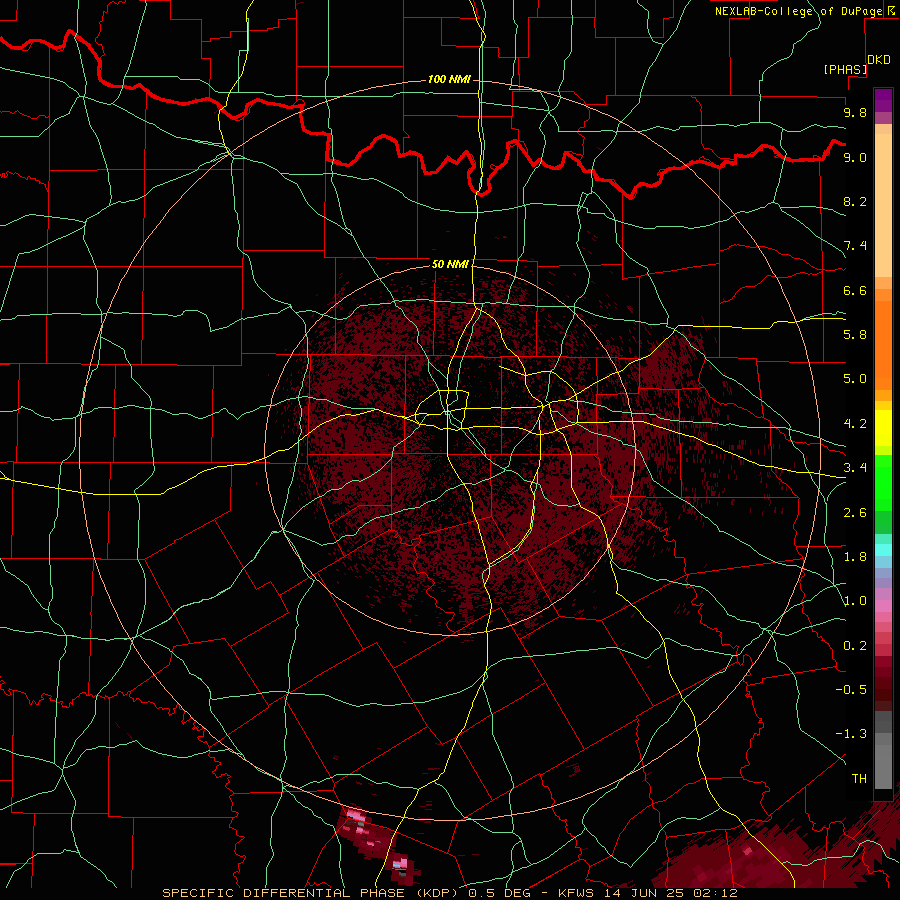Click the 1.0 color scale value
The width and height of the screenshot is (900, 900).
point(855,601)
